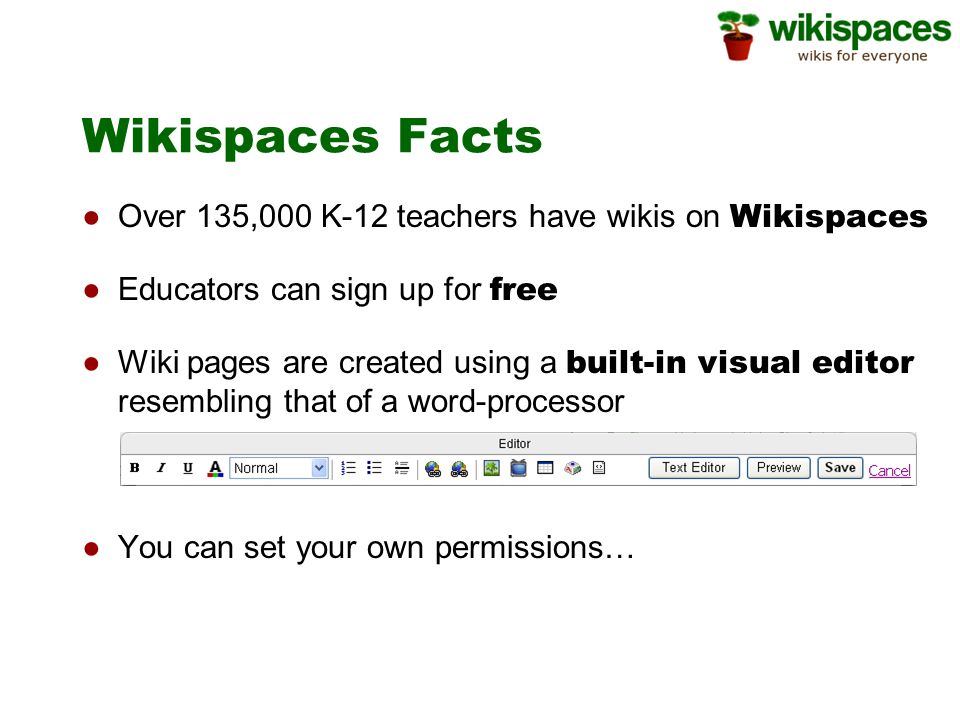Click the special characters icon
Image resolution: width=960 pixels, height=720 pixels.
point(572,468)
